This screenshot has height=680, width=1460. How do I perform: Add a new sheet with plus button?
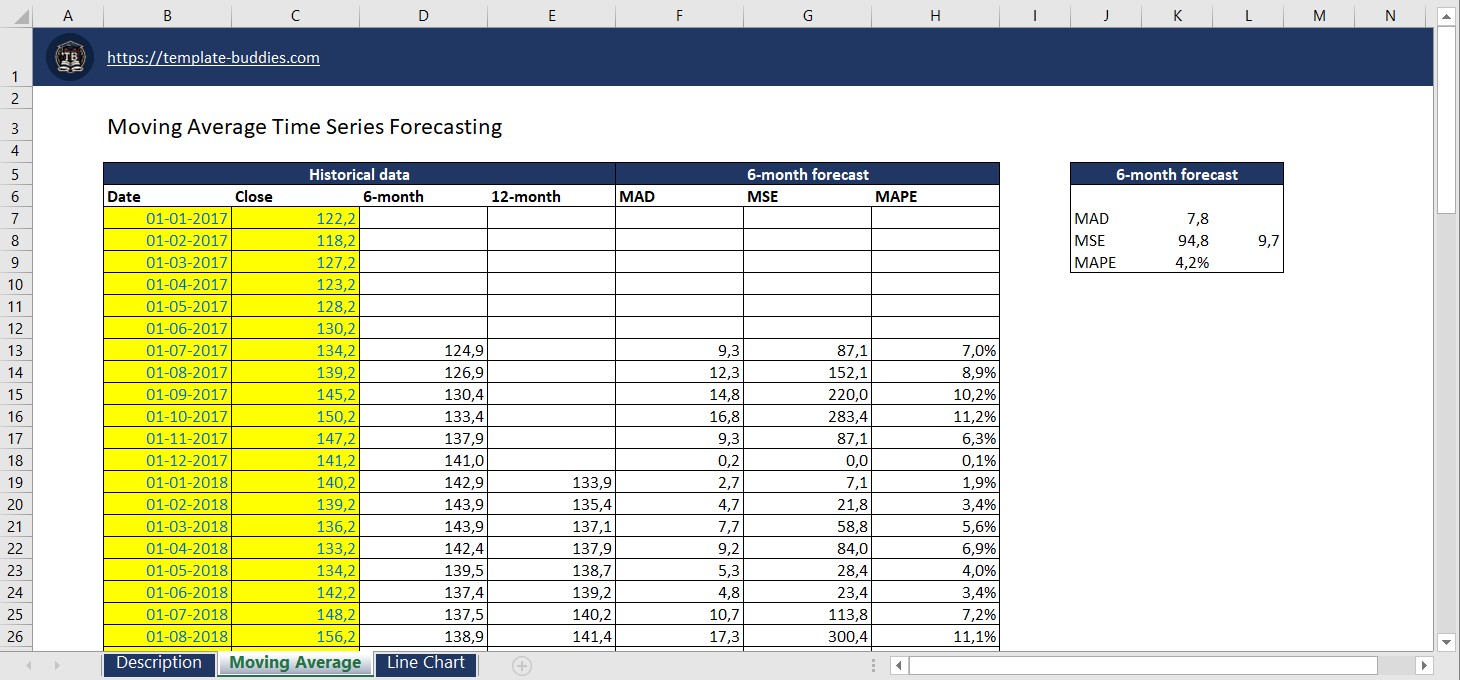[521, 665]
